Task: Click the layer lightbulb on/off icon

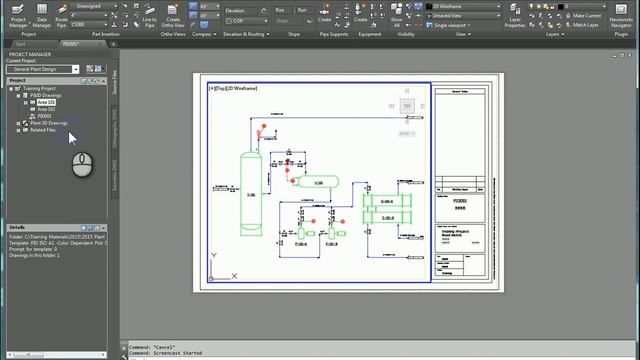Action: (x=531, y=6)
